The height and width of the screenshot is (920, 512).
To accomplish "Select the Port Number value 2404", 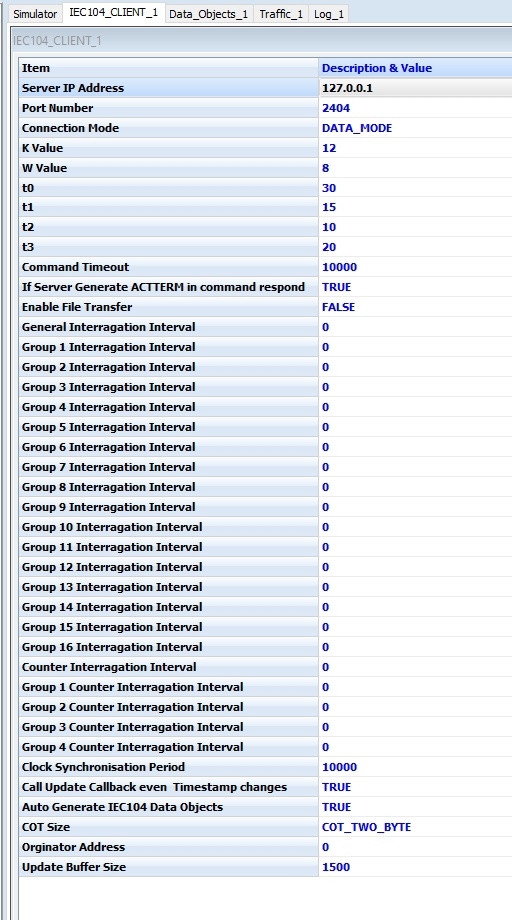I will click(415, 108).
